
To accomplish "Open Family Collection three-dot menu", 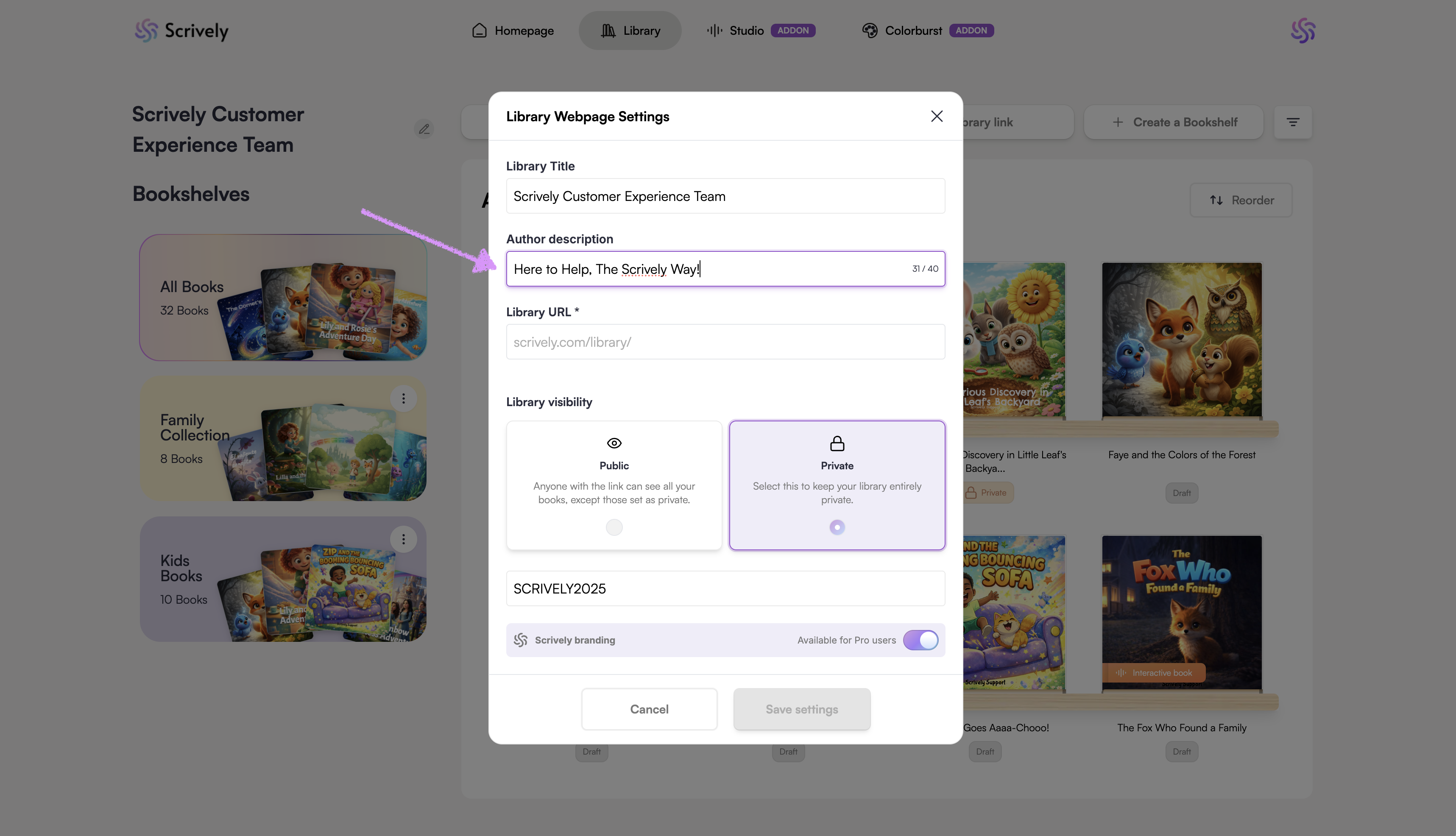I will pos(403,398).
